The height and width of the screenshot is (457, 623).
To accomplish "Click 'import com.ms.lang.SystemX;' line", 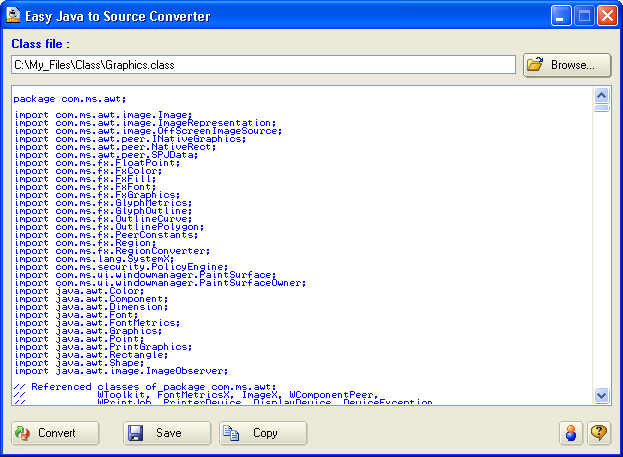I will point(94,259).
